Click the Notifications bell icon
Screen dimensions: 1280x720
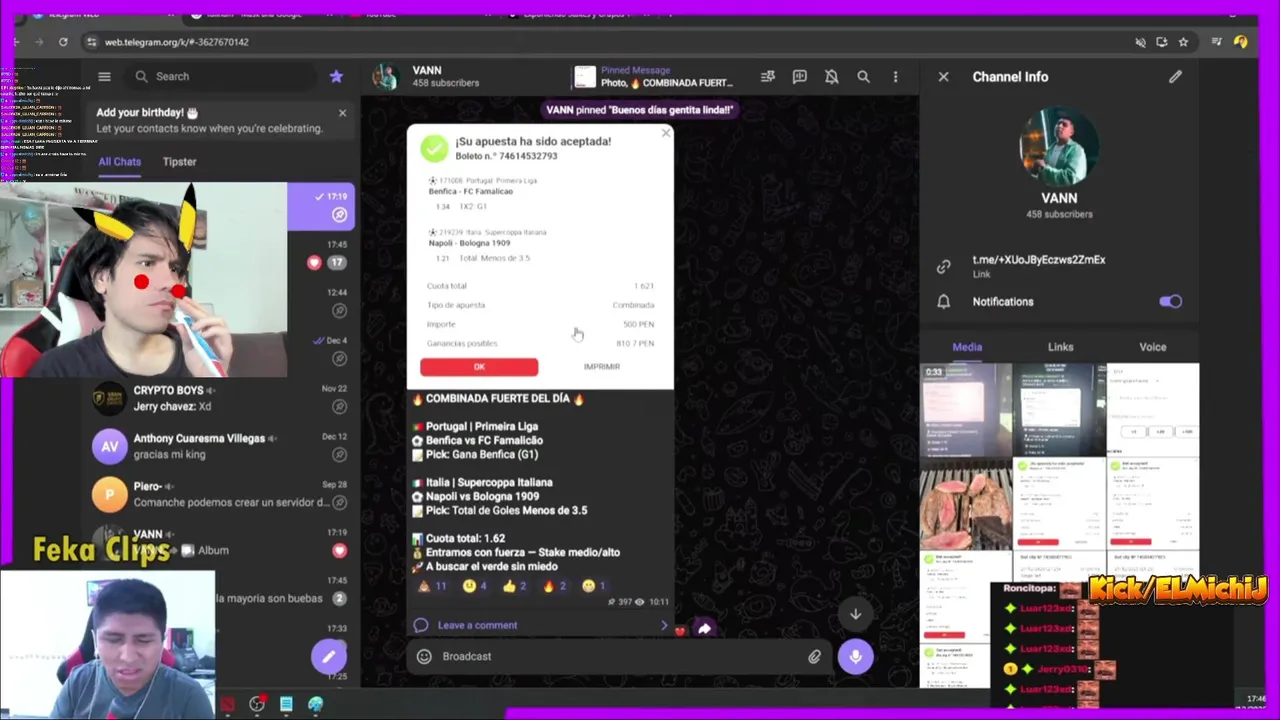pyautogui.click(x=943, y=301)
